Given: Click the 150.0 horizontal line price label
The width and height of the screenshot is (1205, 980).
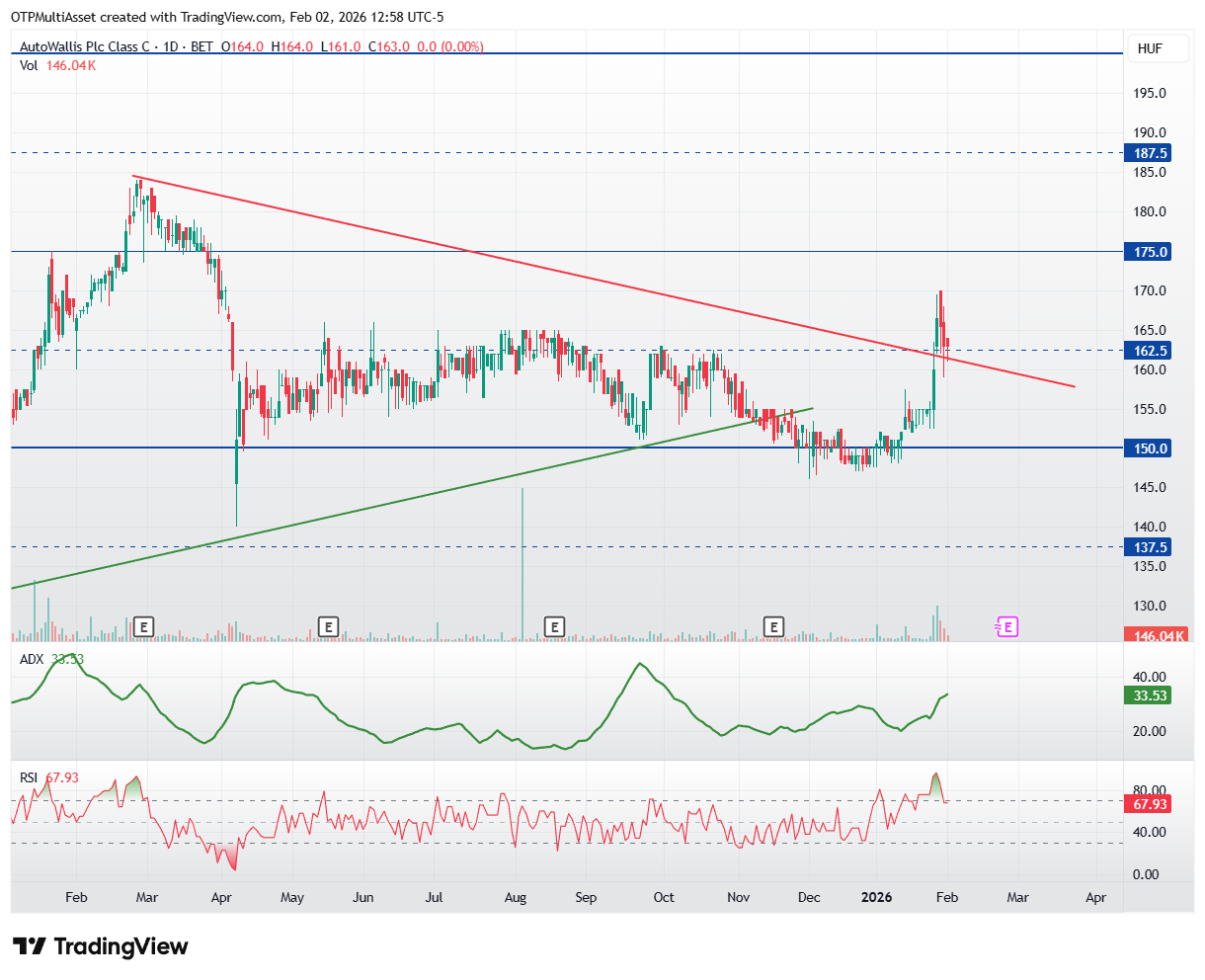Looking at the screenshot, I should (1150, 449).
